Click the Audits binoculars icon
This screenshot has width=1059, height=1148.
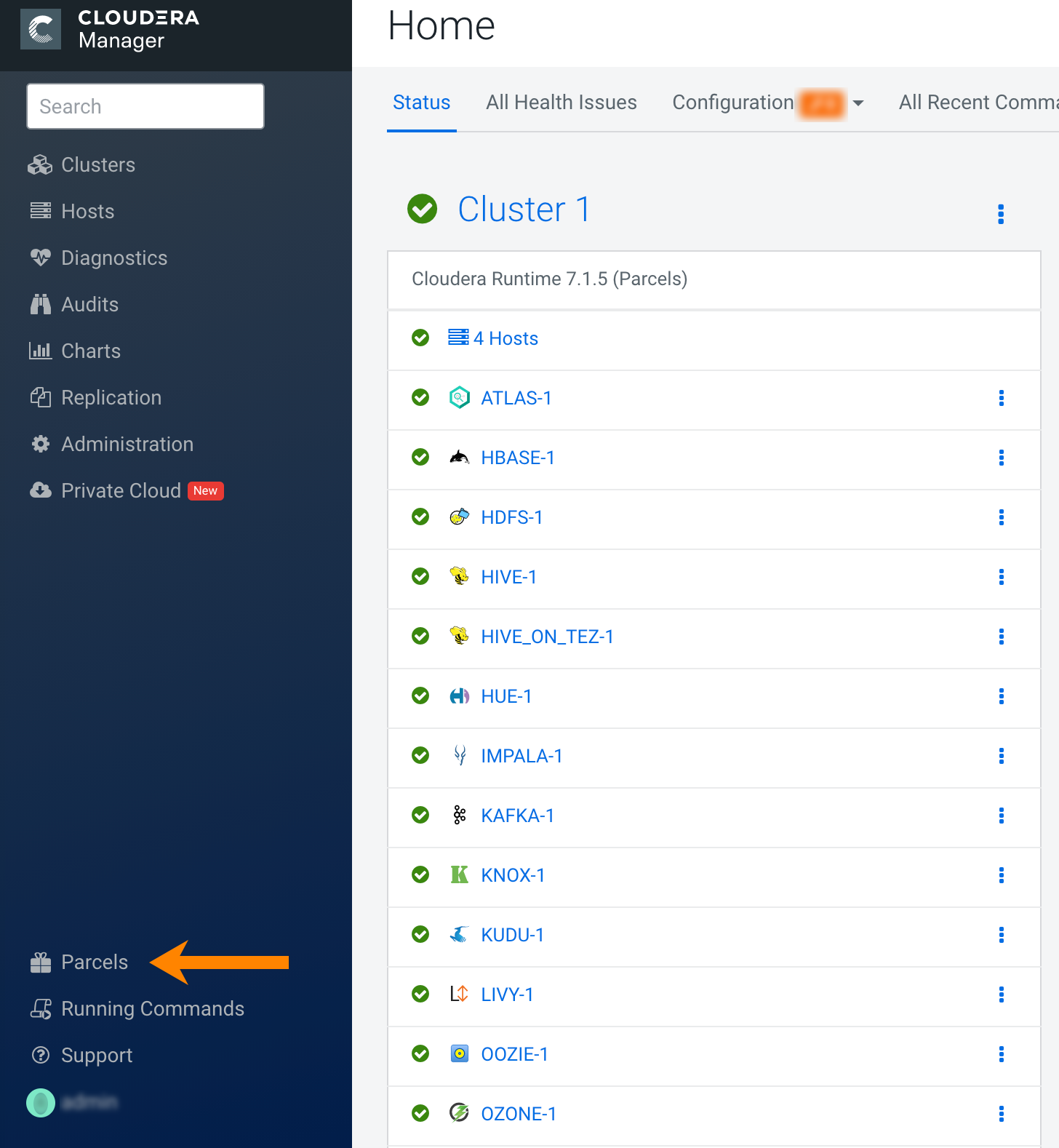coord(41,304)
